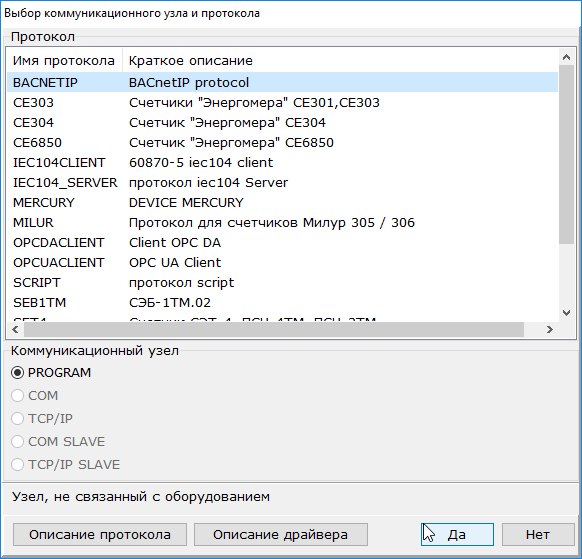Viewport: 582px width, 559px height.
Task: Sort by the Имя протокола column header
Action: pyautogui.click(x=65, y=61)
